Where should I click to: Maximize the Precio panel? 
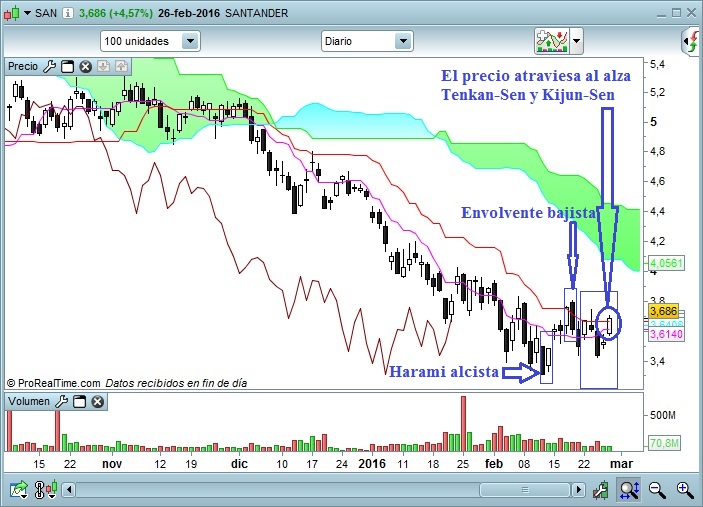[67, 66]
